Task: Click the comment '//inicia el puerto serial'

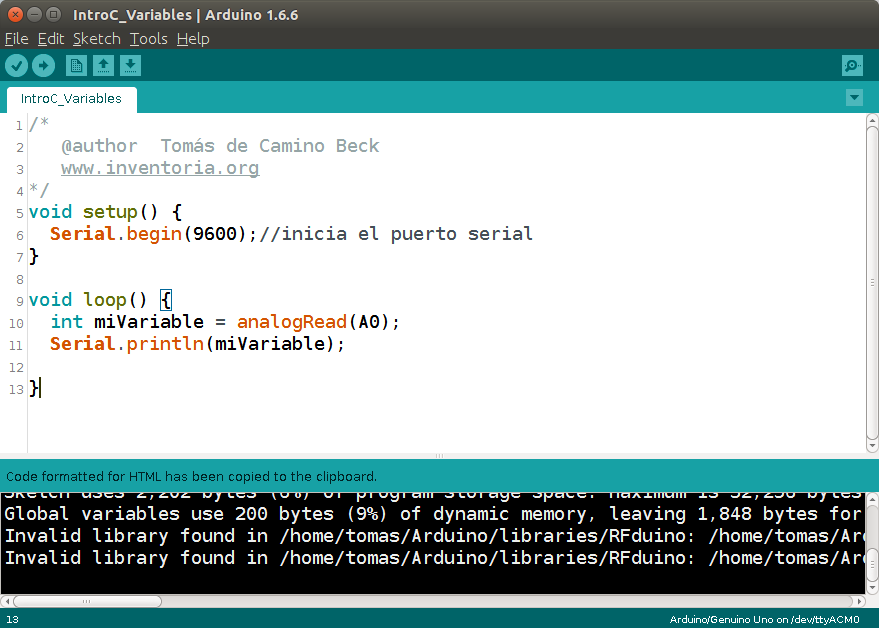Action: 396,234
